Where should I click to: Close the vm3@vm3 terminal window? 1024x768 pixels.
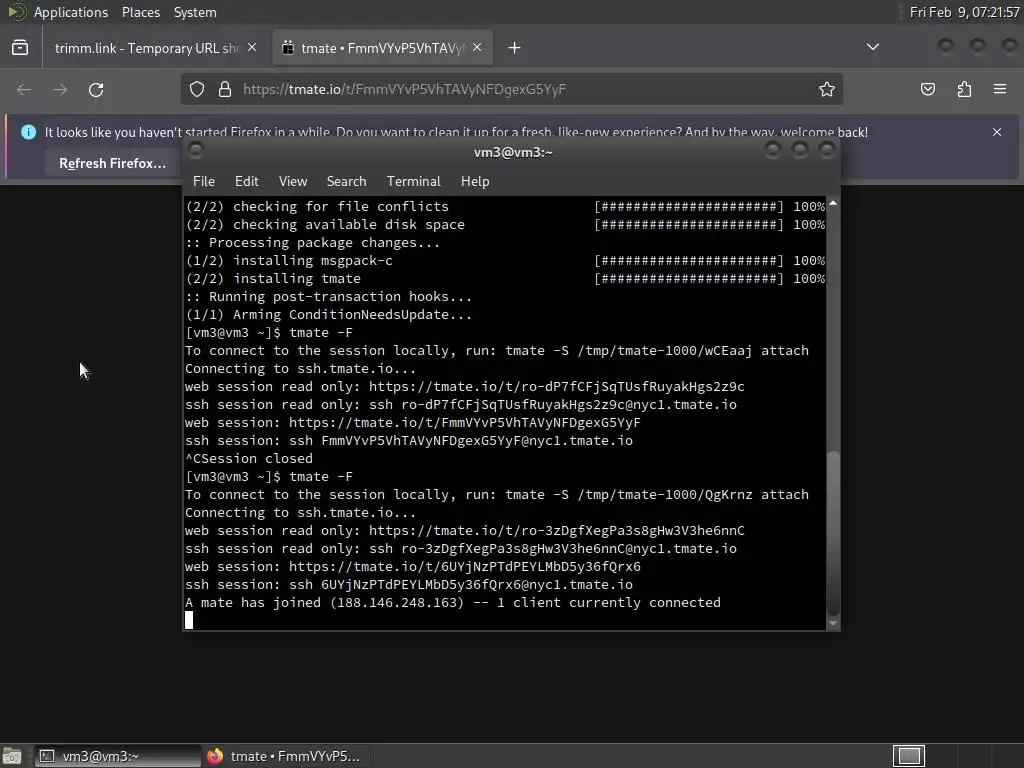[x=827, y=152]
